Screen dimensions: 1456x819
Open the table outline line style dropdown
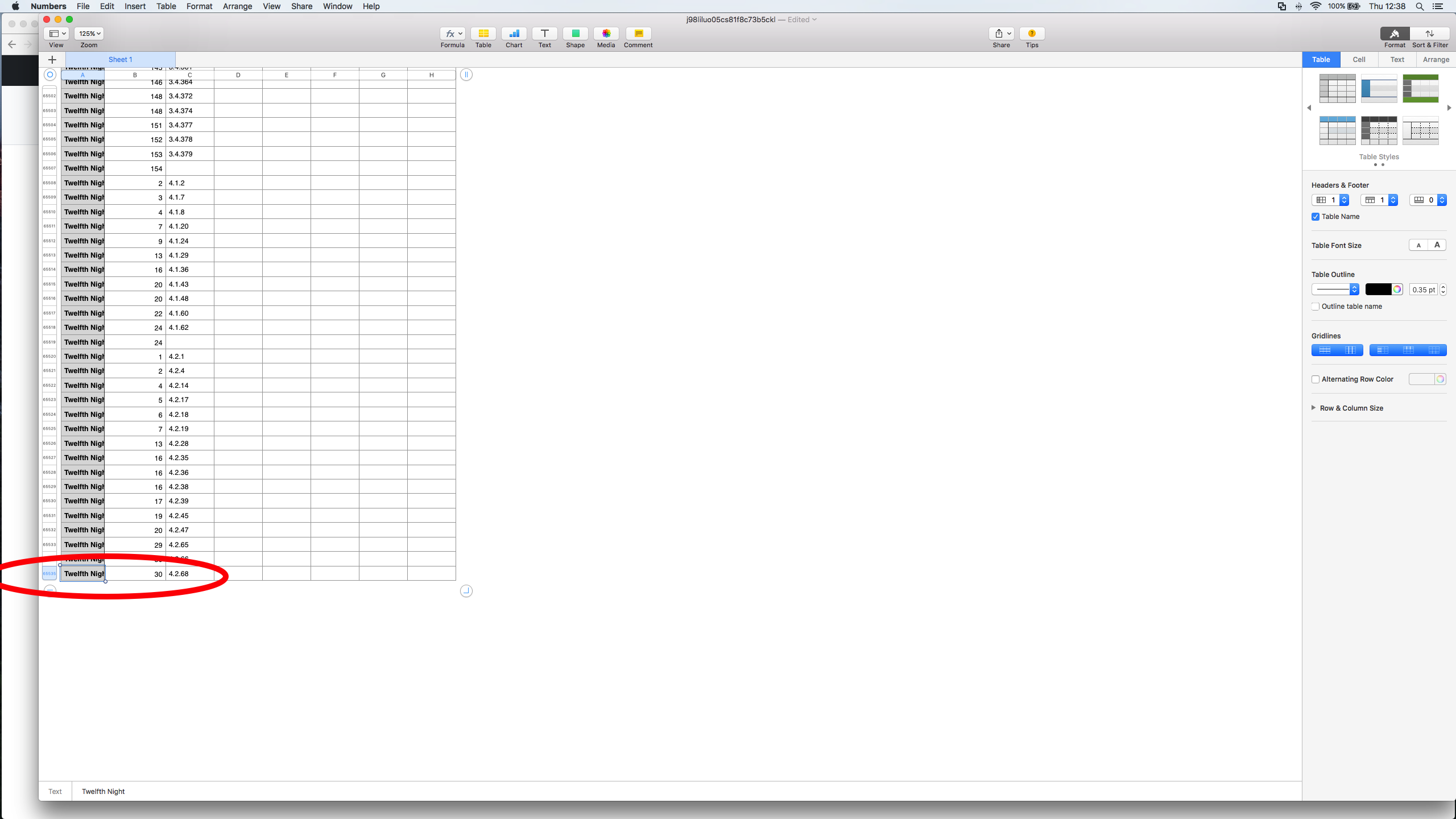click(1335, 289)
